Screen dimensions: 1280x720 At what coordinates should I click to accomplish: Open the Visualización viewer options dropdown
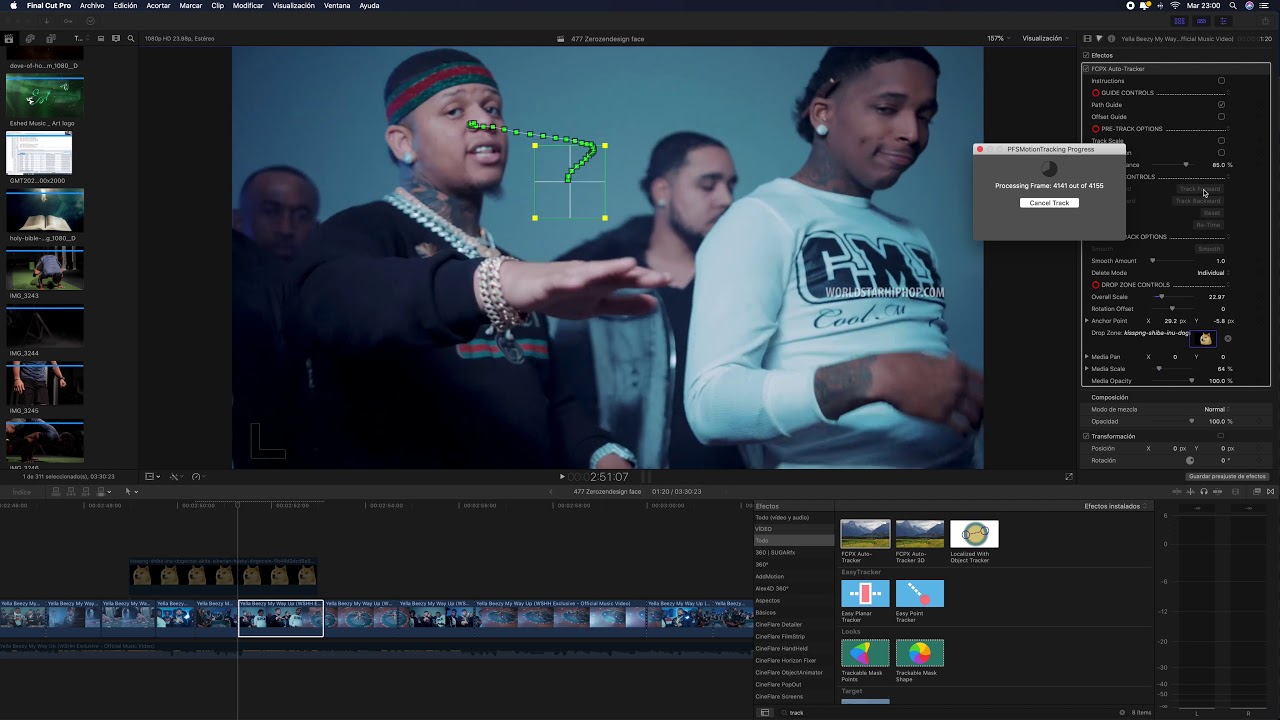[x=1045, y=39]
